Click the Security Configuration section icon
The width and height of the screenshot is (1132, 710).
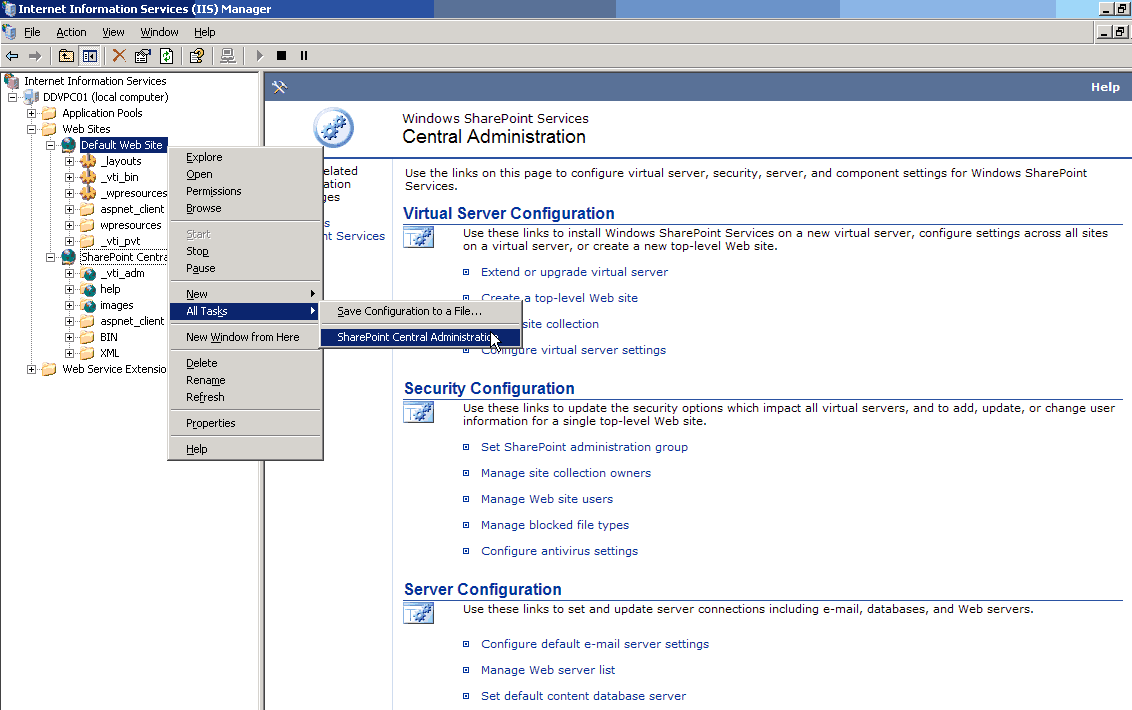click(x=419, y=412)
